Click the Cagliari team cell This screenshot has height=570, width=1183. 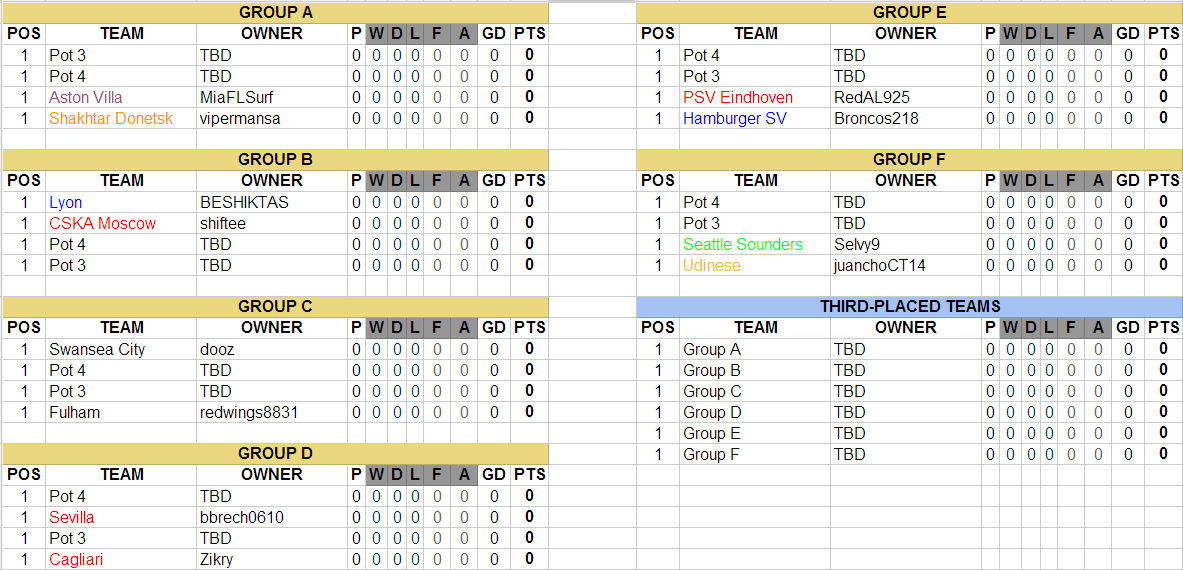click(x=76, y=559)
